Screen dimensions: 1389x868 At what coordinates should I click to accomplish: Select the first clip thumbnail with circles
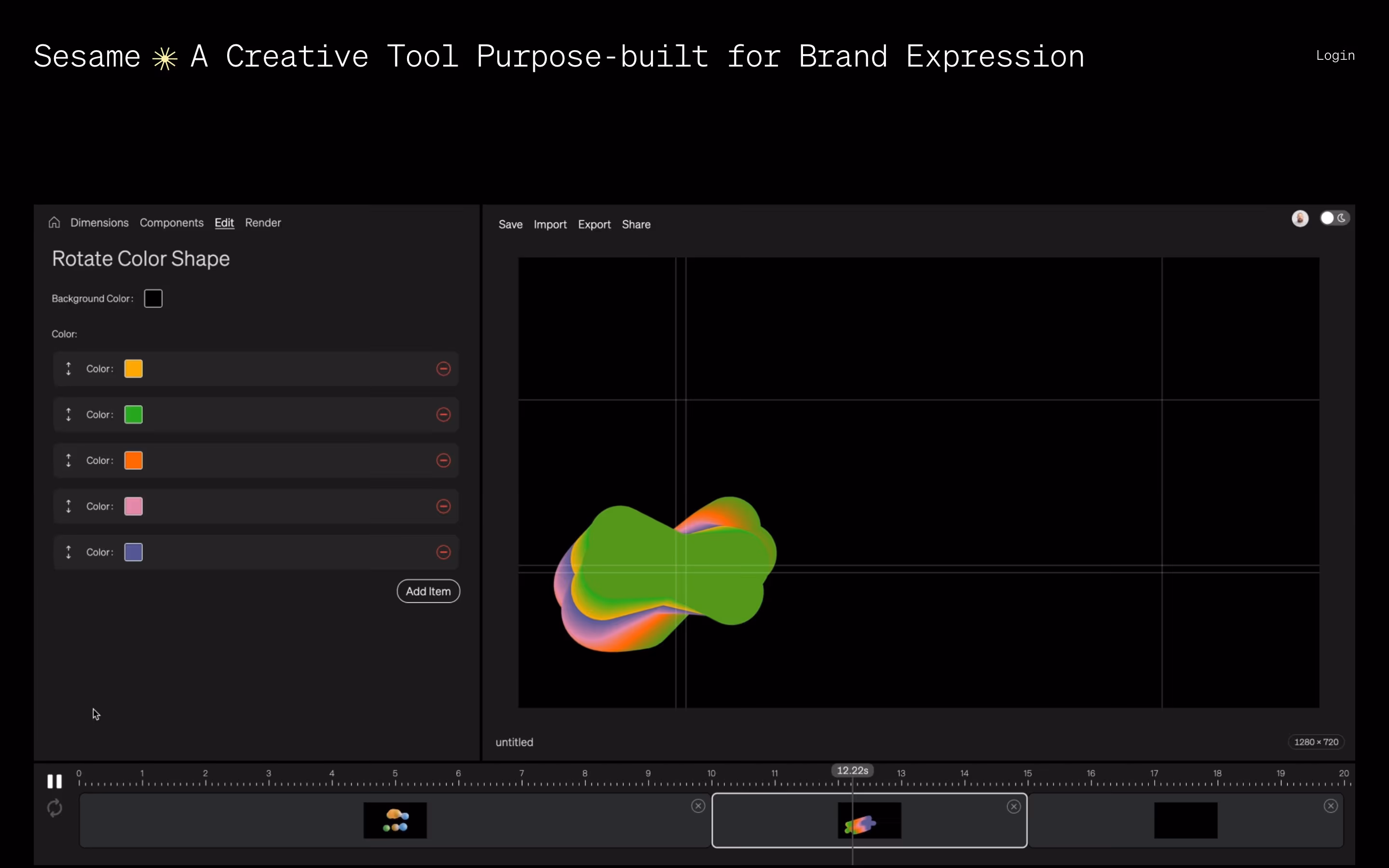(395, 820)
